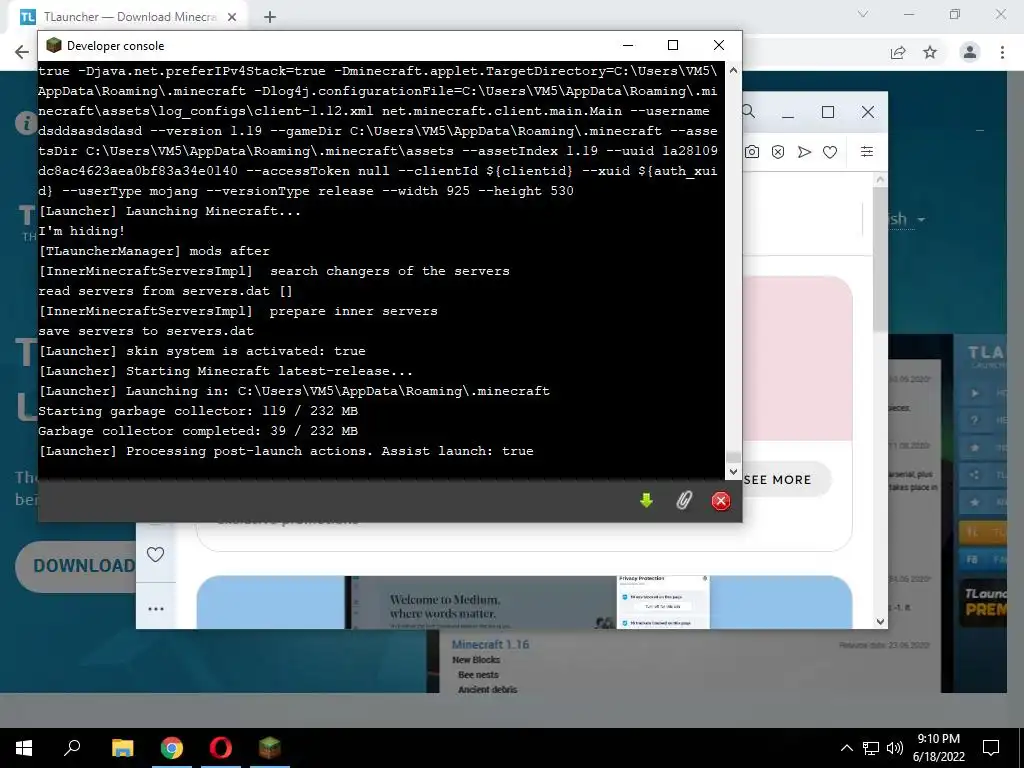Click Opera page scroll down arrow
Image resolution: width=1024 pixels, height=768 pixels.
pyautogui.click(x=880, y=621)
